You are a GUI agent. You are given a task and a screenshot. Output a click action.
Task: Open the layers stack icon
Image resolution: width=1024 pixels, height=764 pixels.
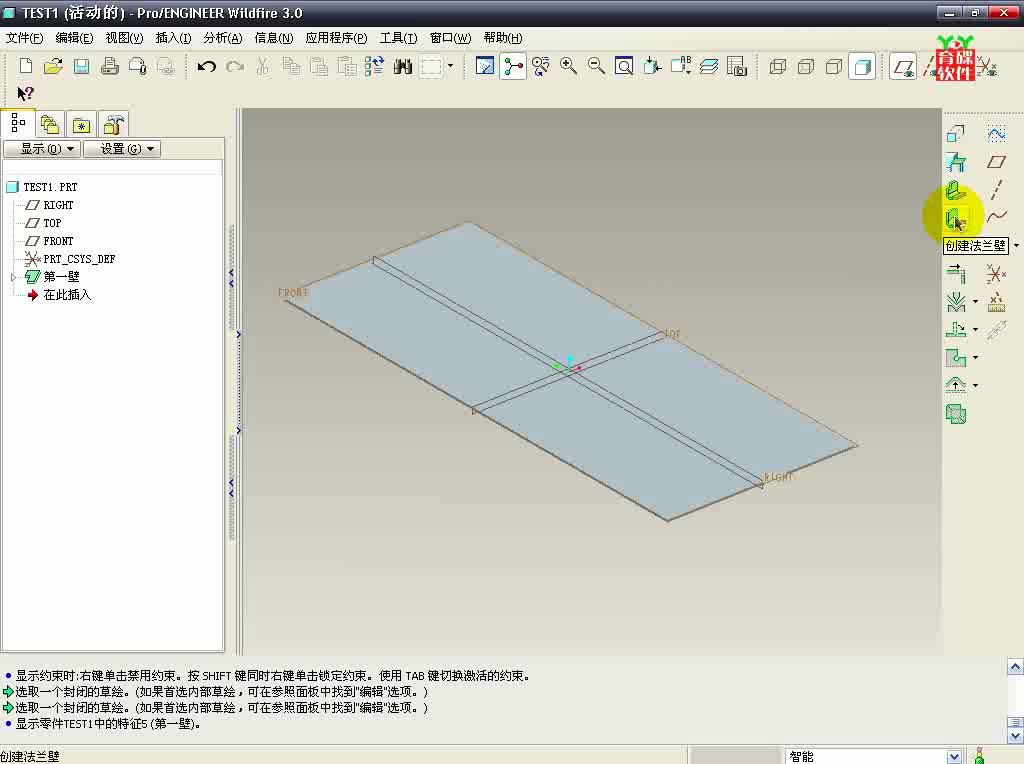tap(709, 66)
